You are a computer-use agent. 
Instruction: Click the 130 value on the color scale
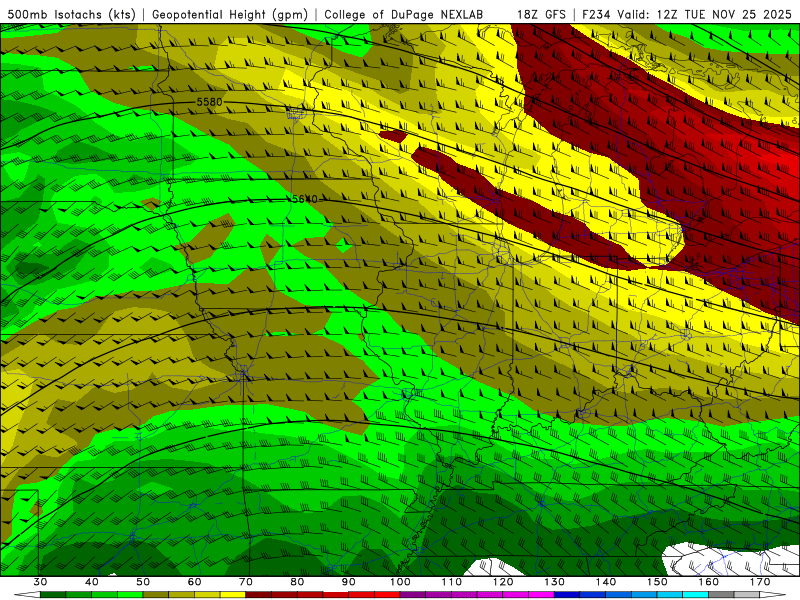554,582
